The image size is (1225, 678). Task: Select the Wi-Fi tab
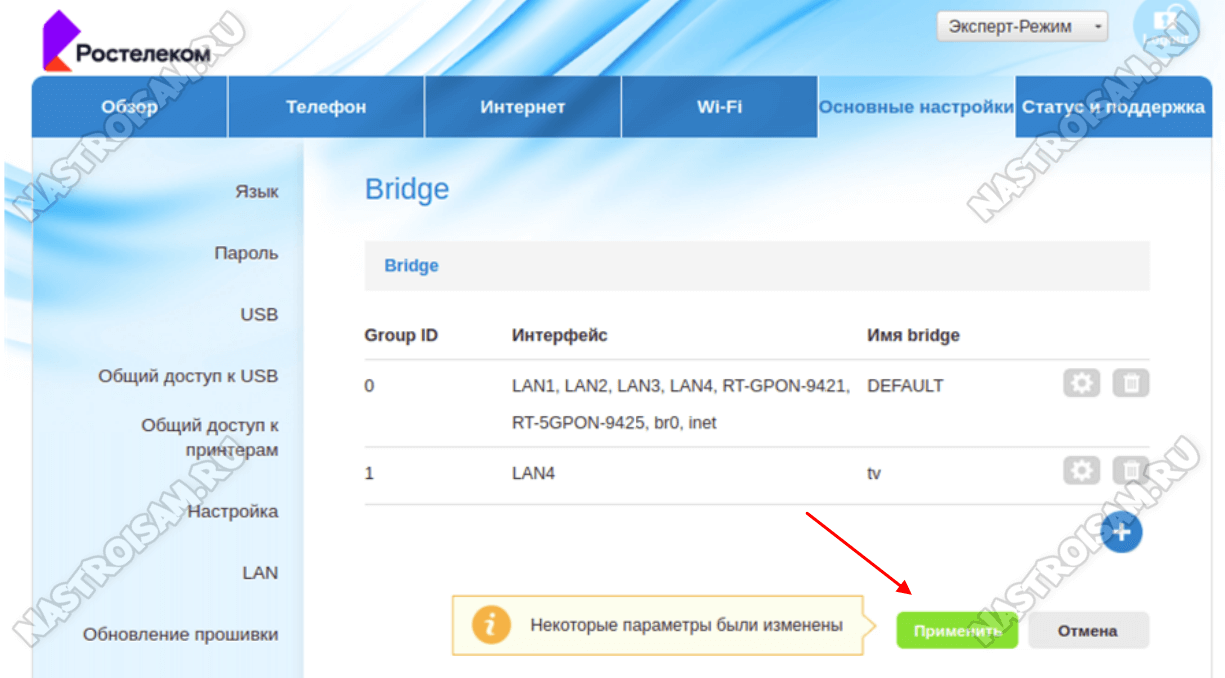pyautogui.click(x=719, y=107)
